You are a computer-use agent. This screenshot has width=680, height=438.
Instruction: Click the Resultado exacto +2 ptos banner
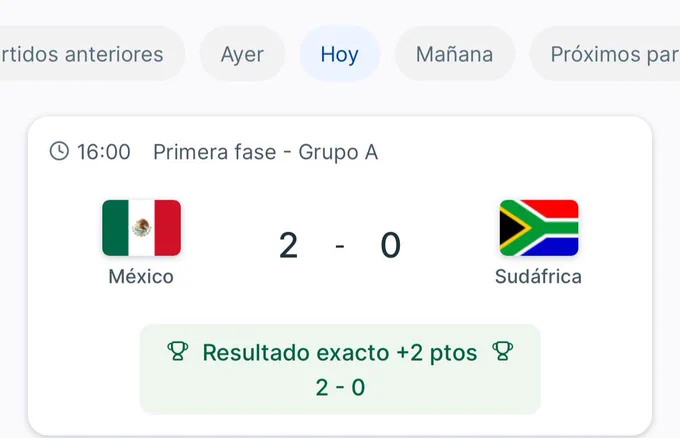340,369
